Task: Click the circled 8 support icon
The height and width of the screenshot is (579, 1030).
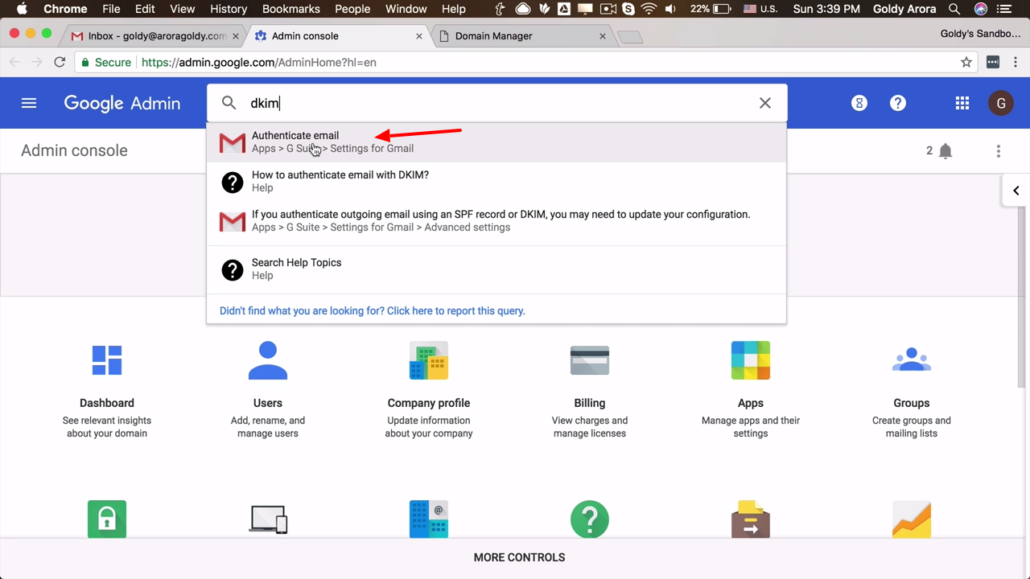Action: tap(859, 103)
